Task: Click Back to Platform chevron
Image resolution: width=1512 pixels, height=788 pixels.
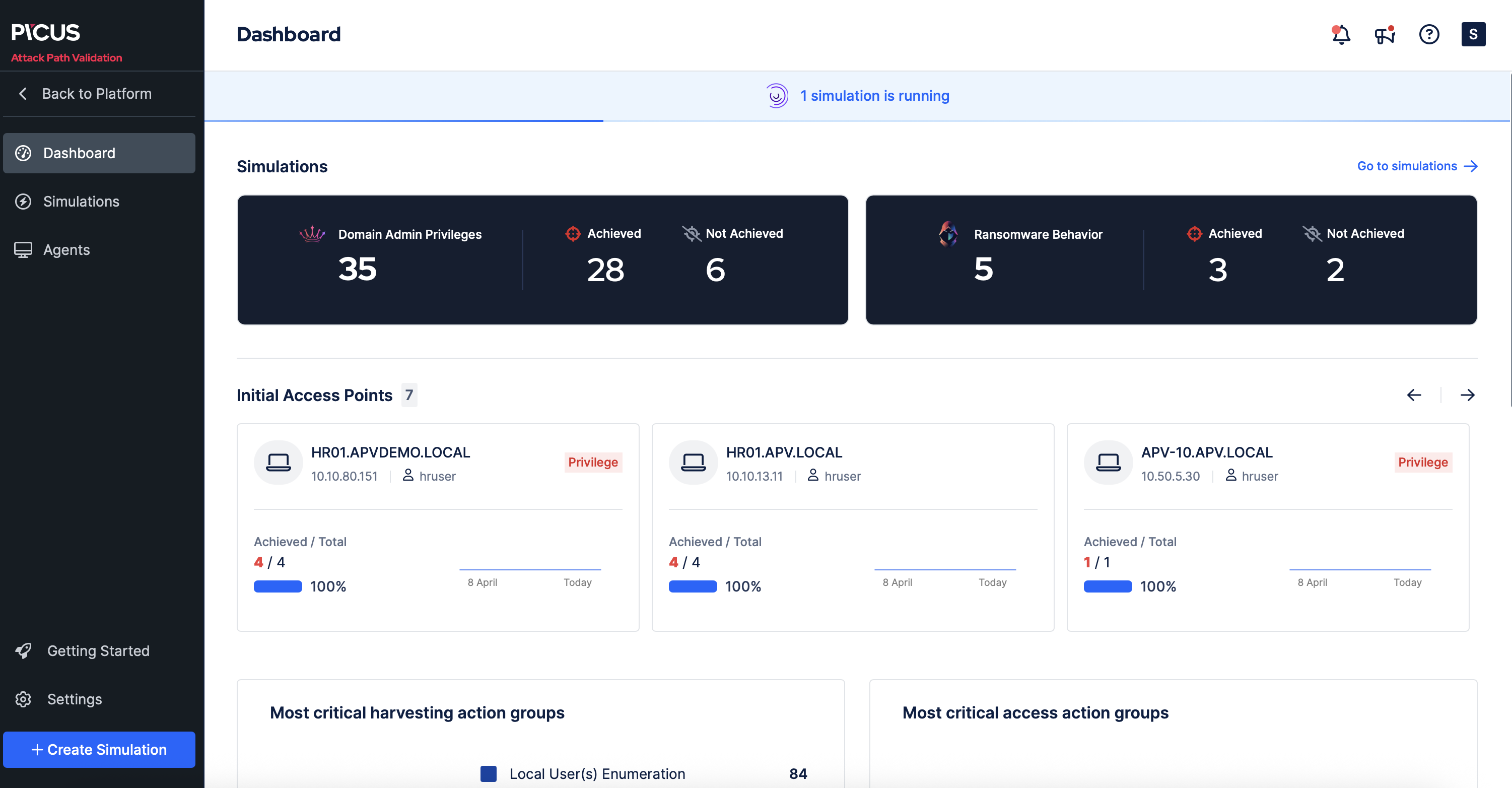Action: [23, 94]
